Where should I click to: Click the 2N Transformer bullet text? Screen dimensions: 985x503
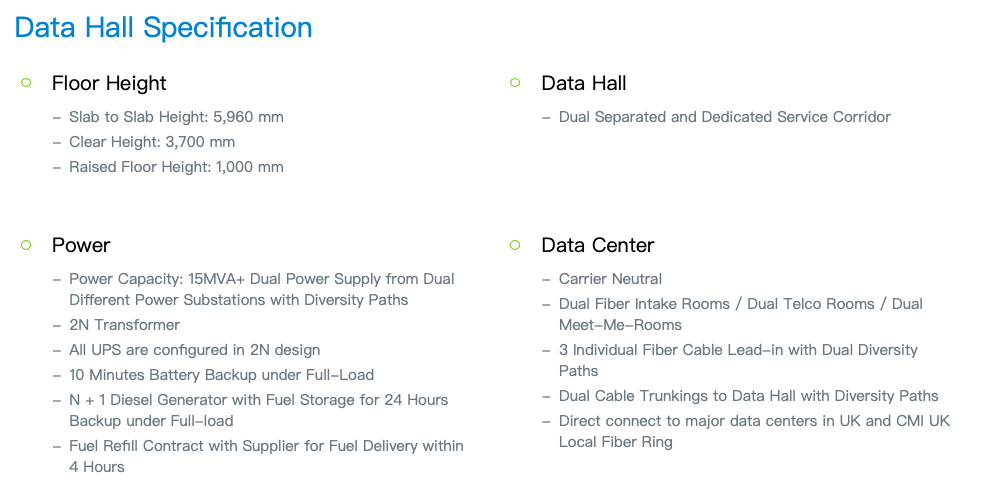pos(124,325)
